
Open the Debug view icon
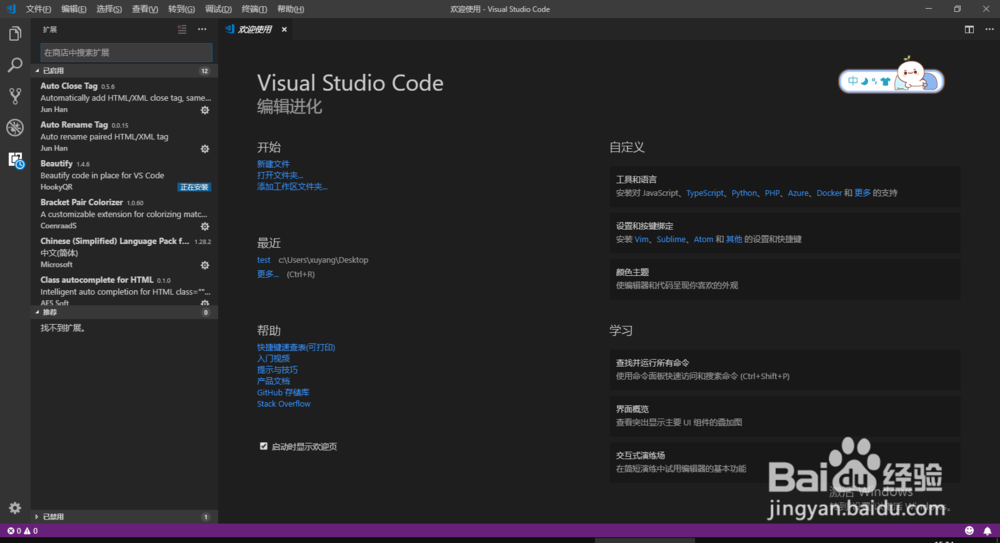(x=15, y=127)
